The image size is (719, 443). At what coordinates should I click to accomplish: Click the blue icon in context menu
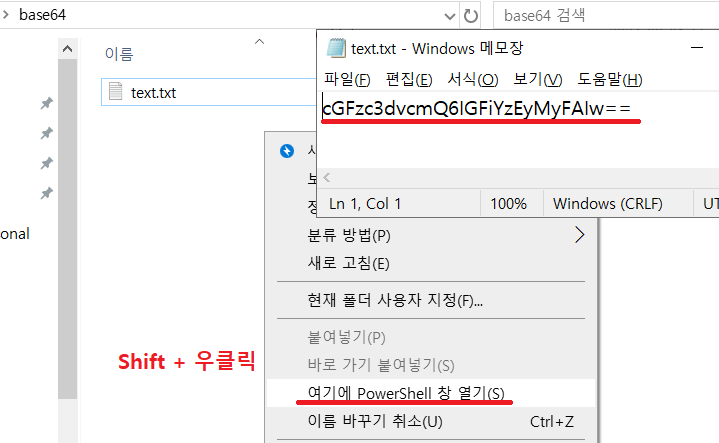click(x=287, y=151)
